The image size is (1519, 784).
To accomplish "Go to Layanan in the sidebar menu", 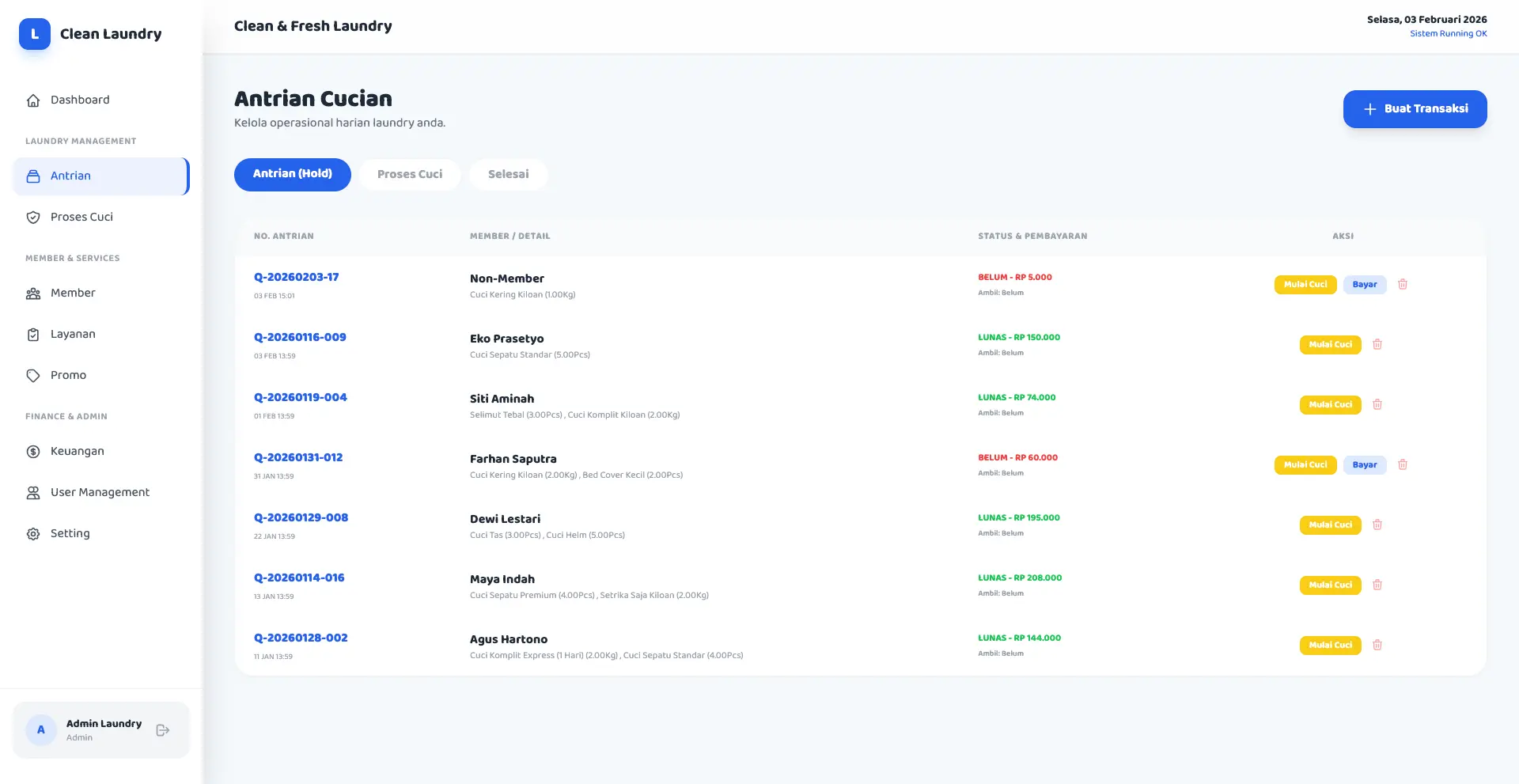I will tap(73, 334).
